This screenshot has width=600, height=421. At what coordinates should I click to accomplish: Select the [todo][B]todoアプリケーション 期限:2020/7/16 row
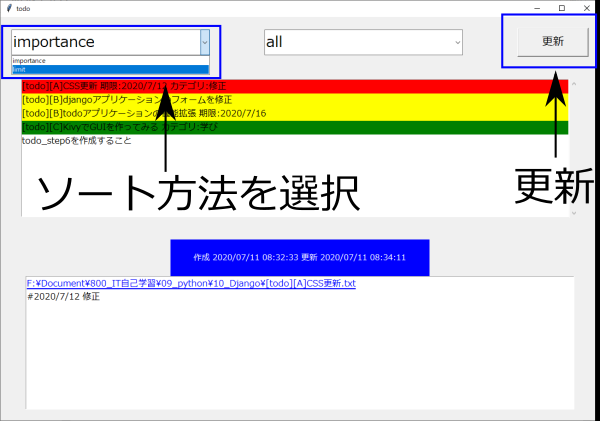[x=295, y=114]
